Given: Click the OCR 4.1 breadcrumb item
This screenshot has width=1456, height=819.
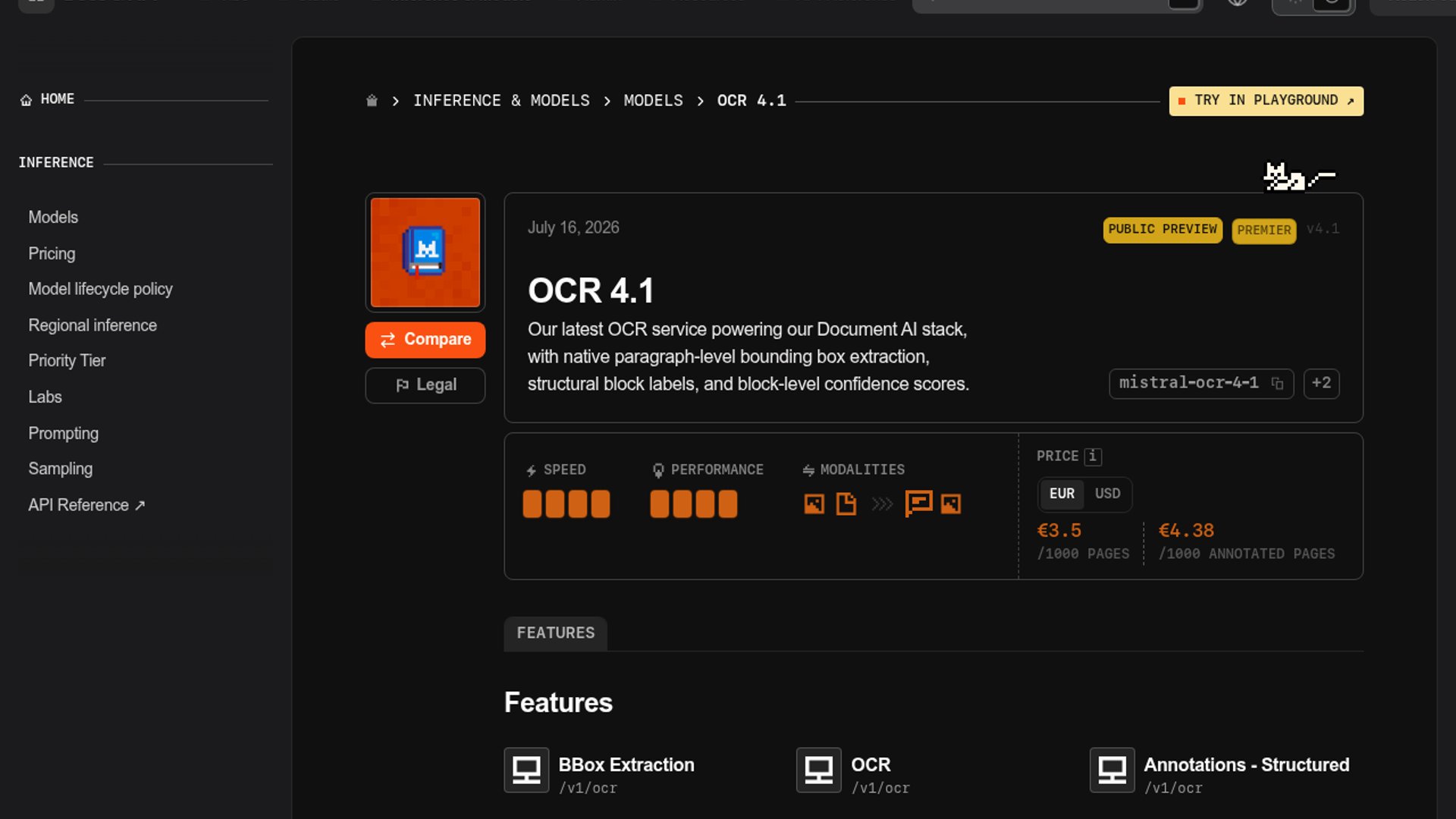Looking at the screenshot, I should click(752, 101).
